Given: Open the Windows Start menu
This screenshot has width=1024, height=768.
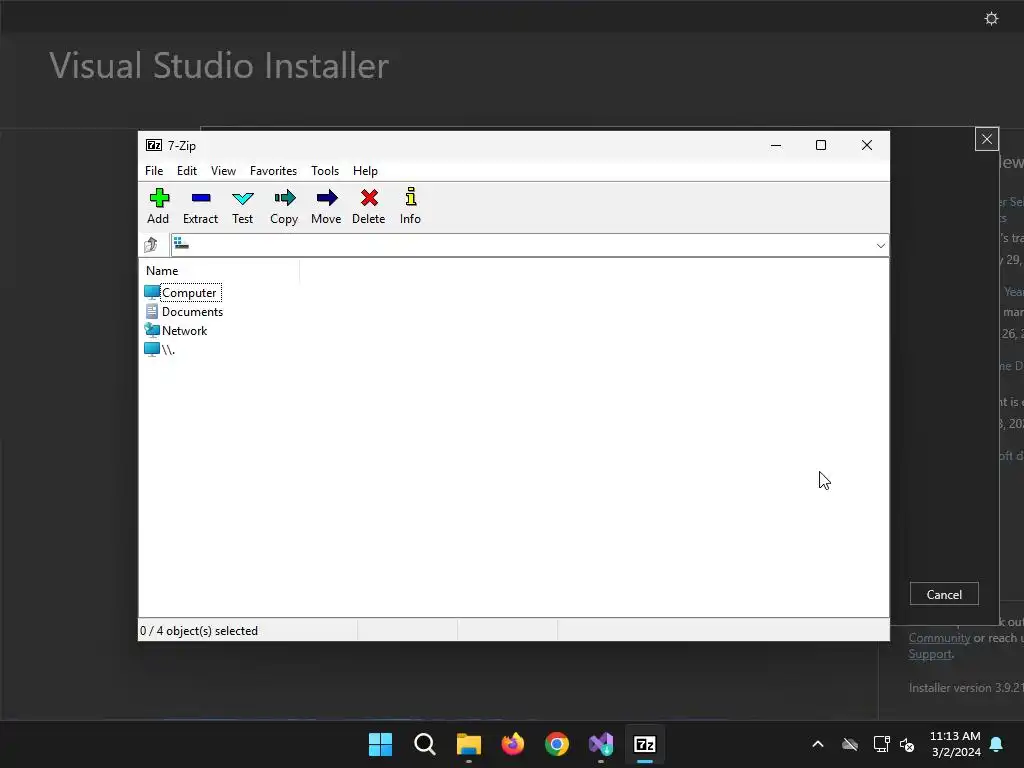Looking at the screenshot, I should pos(380,744).
